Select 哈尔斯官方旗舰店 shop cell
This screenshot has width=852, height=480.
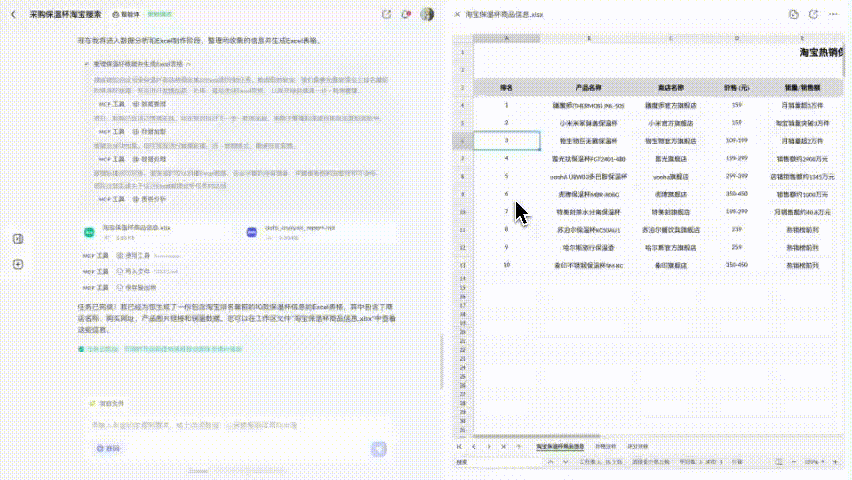671,248
